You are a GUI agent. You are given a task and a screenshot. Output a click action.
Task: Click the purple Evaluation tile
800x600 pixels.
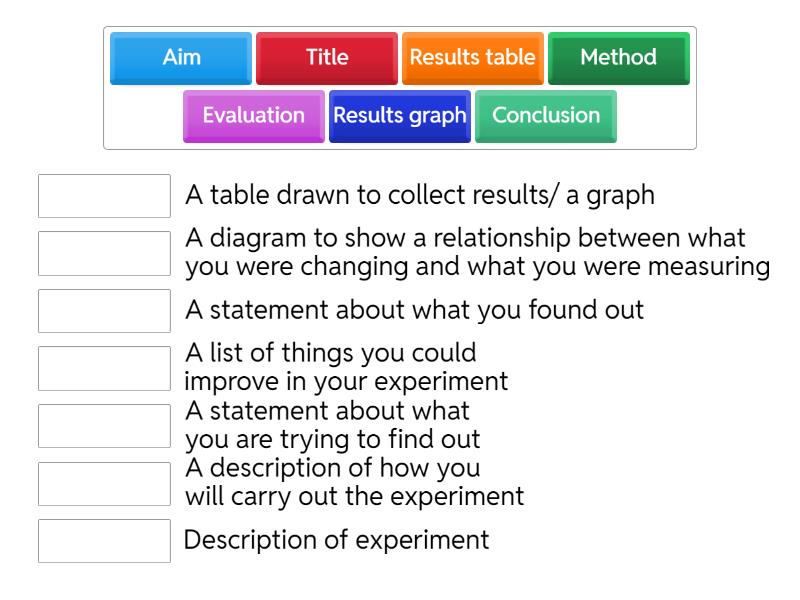click(254, 116)
